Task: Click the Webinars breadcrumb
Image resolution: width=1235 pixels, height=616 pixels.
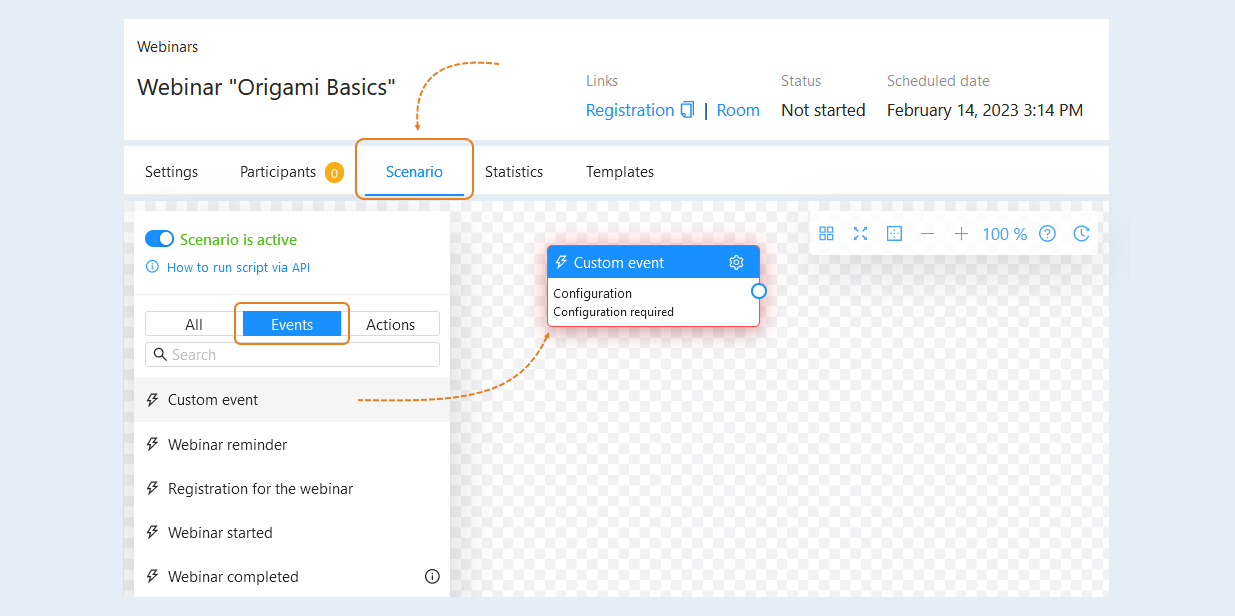Action: [168, 47]
